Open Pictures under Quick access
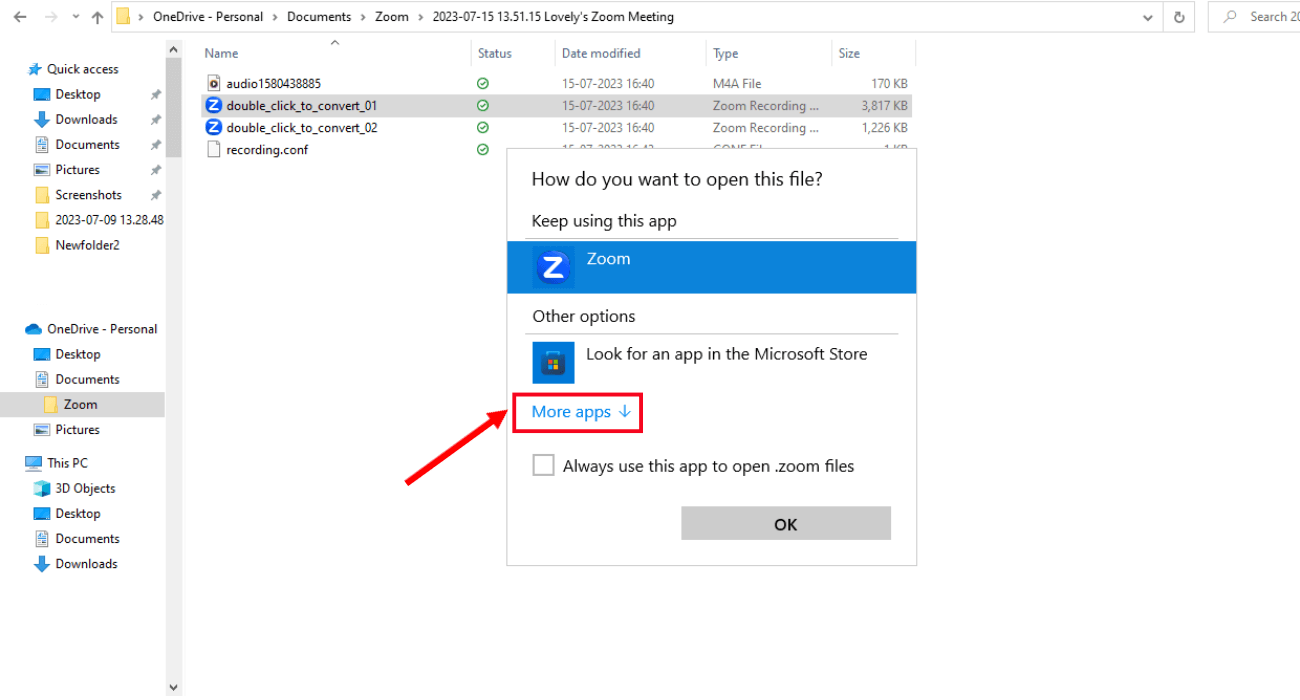This screenshot has height=700, width=1300. click(x=77, y=169)
